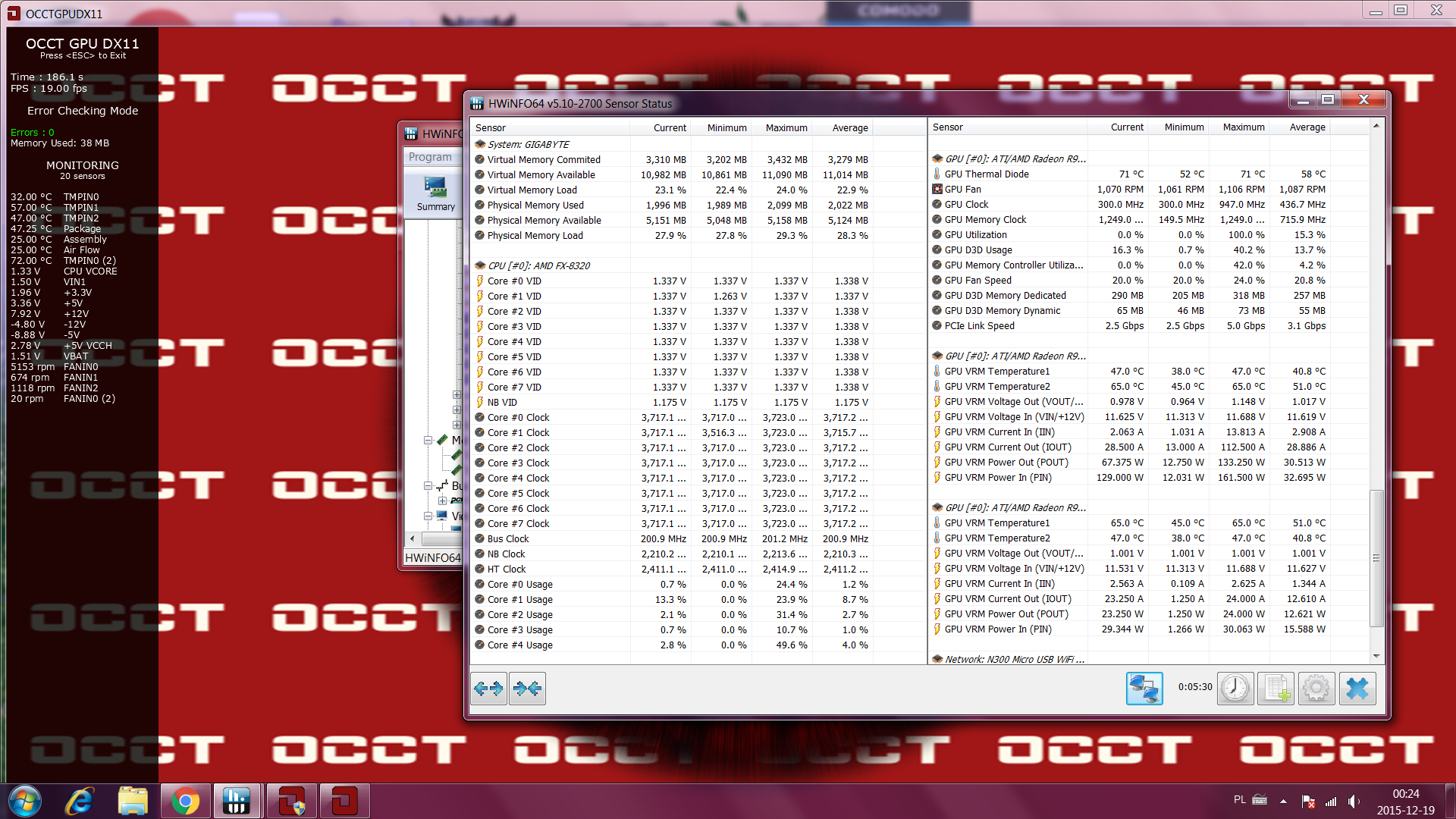Collapse the Video node in HWiNFO tree
Viewport: 1456px width, 819px height.
tap(428, 516)
